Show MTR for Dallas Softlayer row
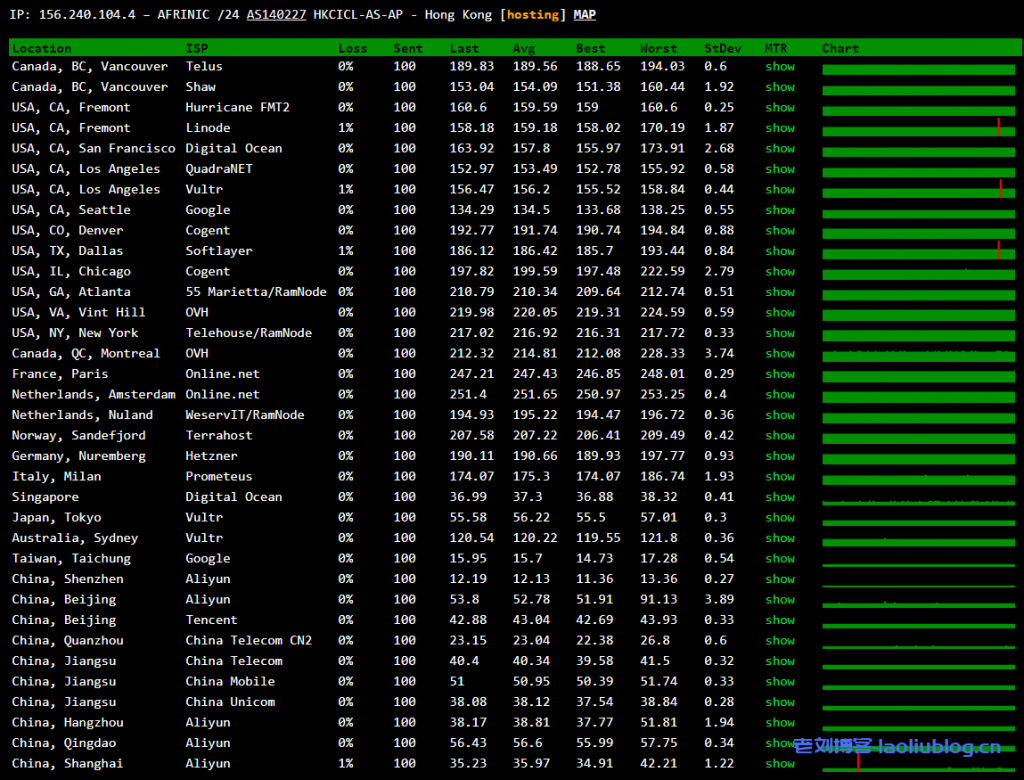This screenshot has width=1024, height=780. click(x=779, y=251)
